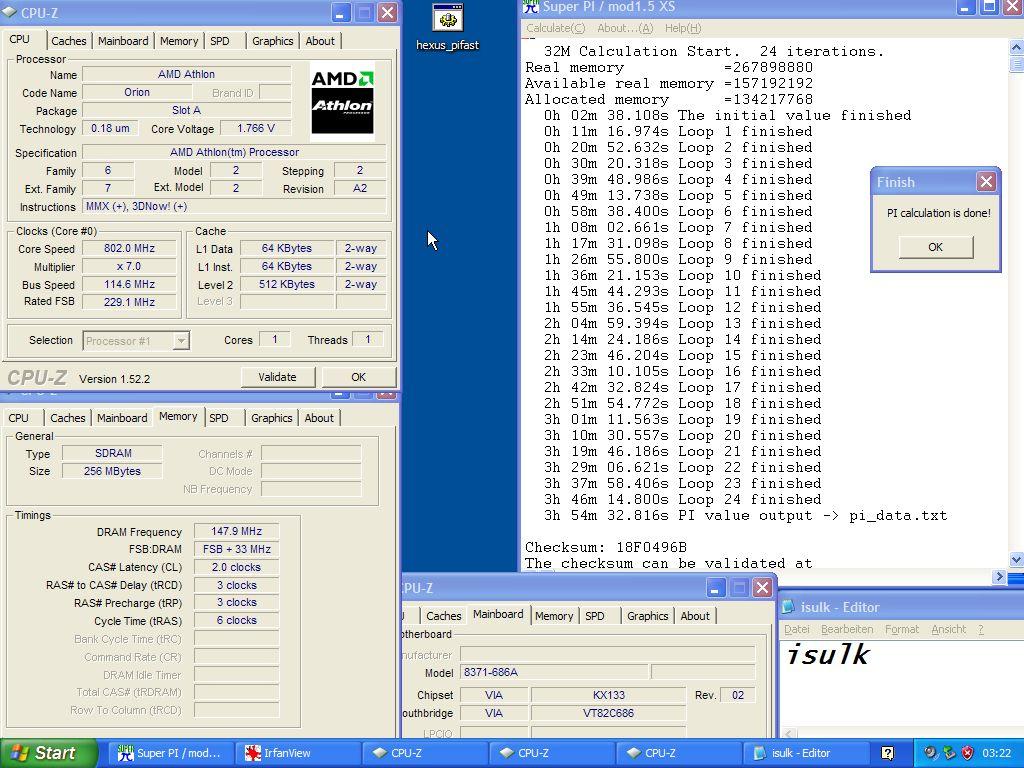The image size is (1024, 768).
Task: Open About tab in top CPU-Z
Action: click(x=320, y=40)
